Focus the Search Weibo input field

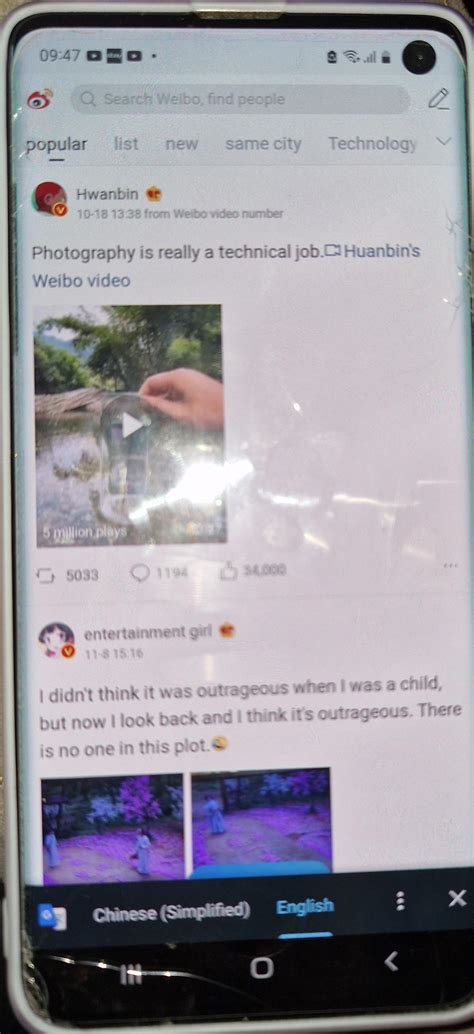(240, 99)
